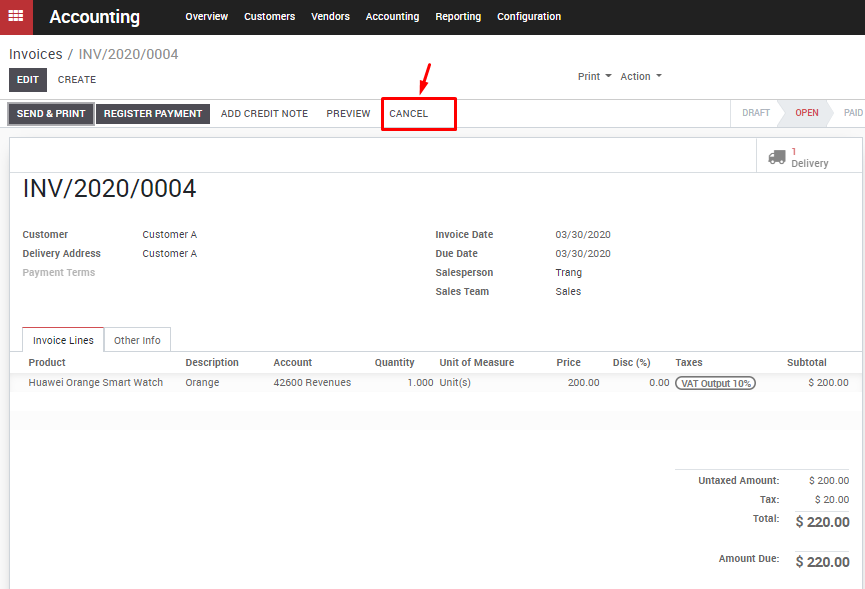
Task: Sort by Product column header
Action: coord(47,362)
